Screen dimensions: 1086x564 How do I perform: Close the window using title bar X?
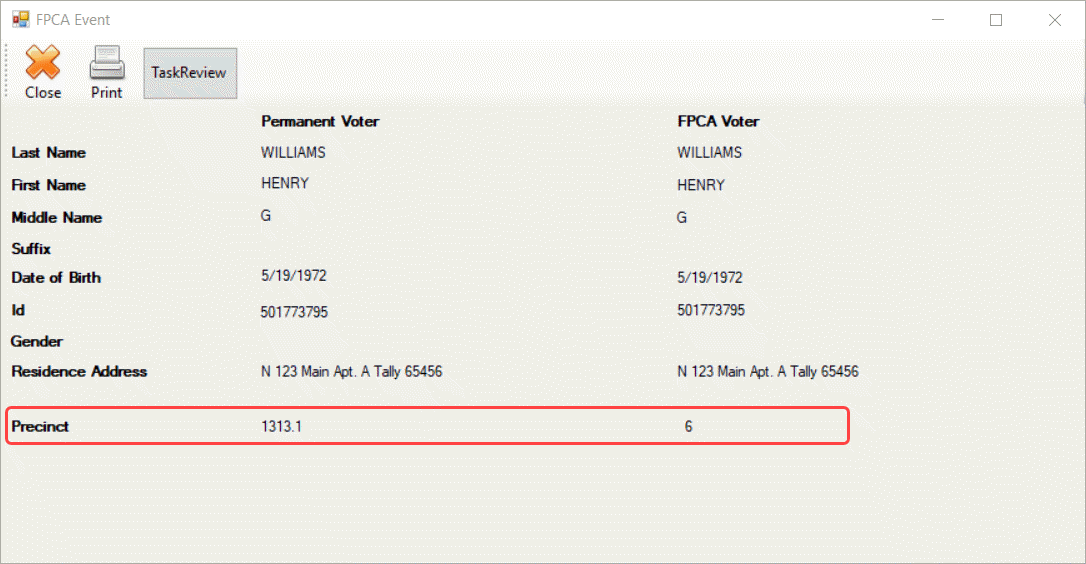[1054, 20]
